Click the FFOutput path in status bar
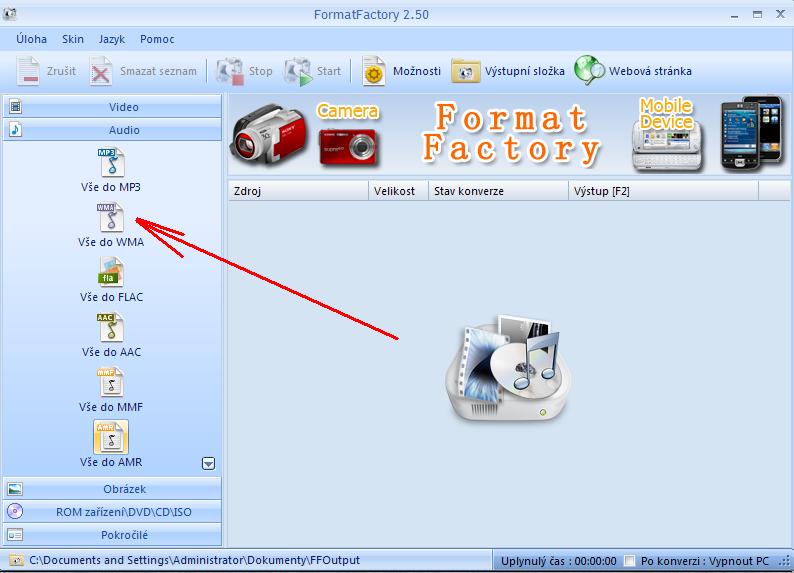 click(x=194, y=560)
